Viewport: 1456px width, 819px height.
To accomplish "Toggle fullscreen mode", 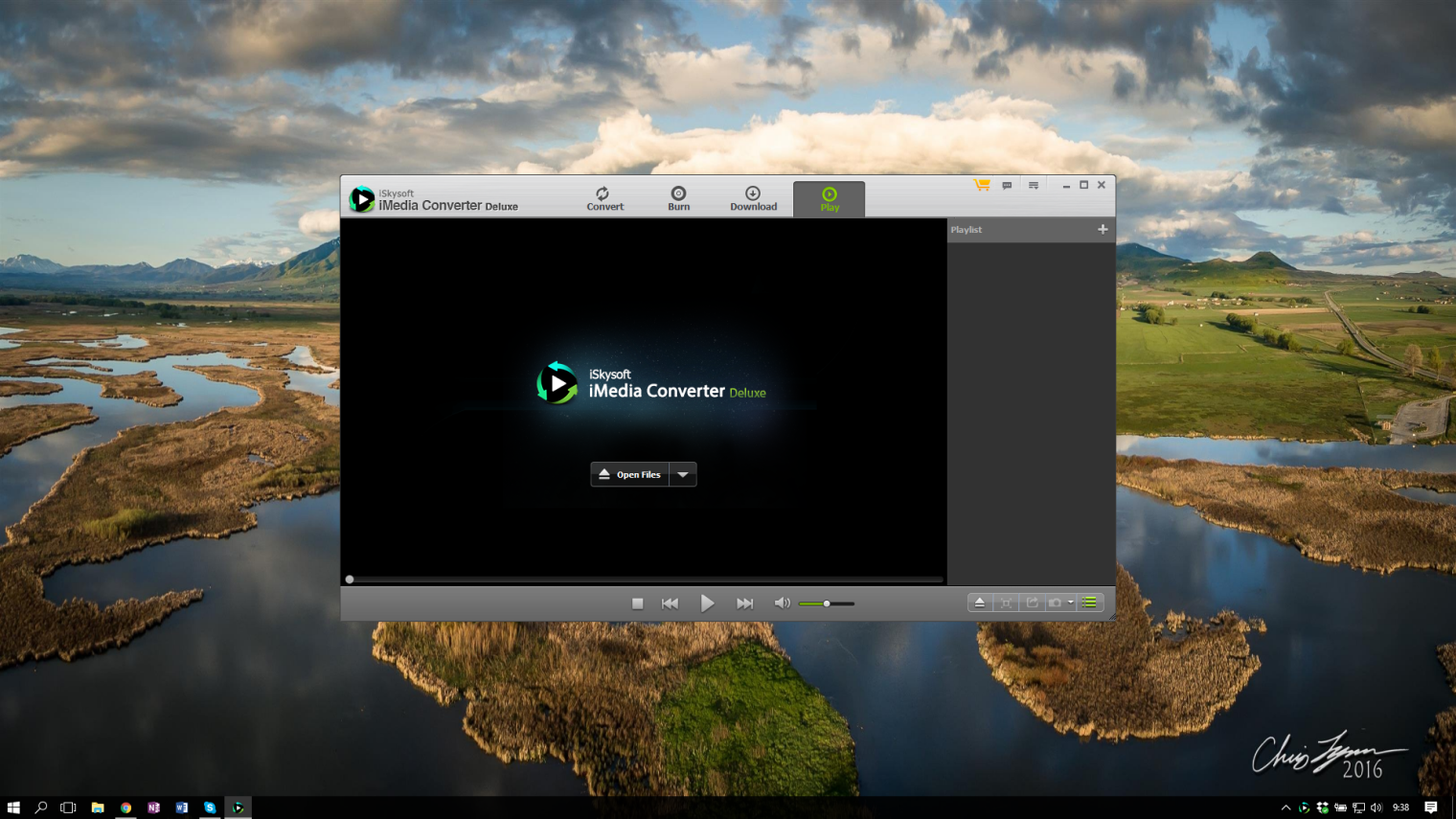I will [1006, 603].
